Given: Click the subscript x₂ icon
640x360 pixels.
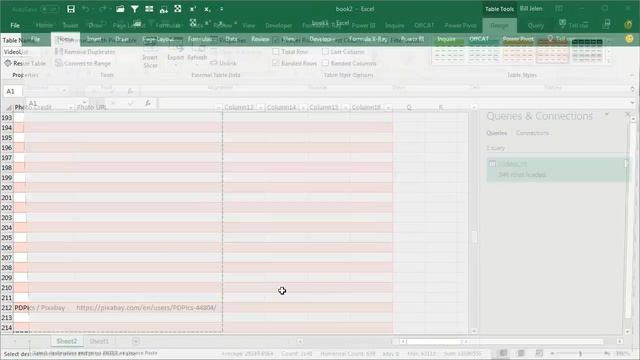Looking at the screenshot, I should coord(207,9).
